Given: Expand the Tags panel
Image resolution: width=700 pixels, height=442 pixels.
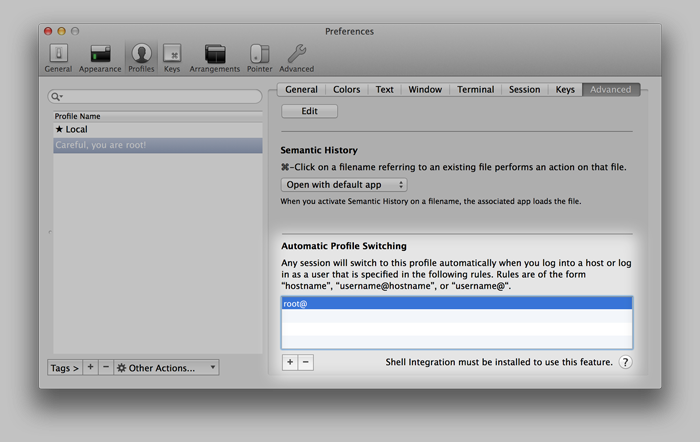Looking at the screenshot, I should pos(64,368).
